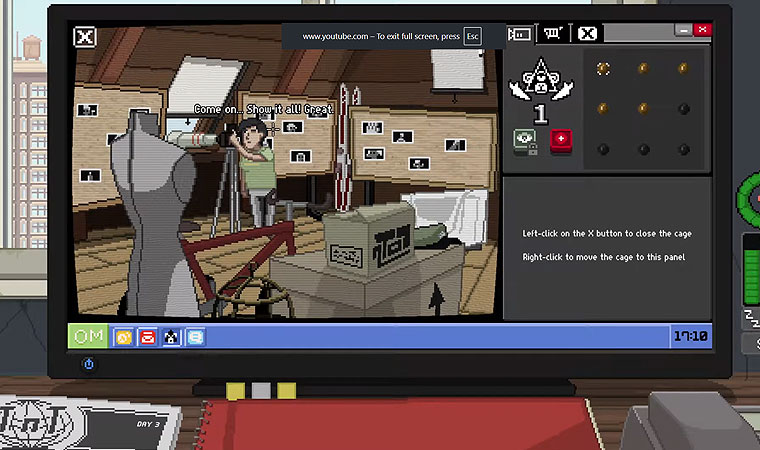The image size is (760, 450).
Task: Click the 'Come on... Show it all! Great.' subtitle
Action: [264, 110]
